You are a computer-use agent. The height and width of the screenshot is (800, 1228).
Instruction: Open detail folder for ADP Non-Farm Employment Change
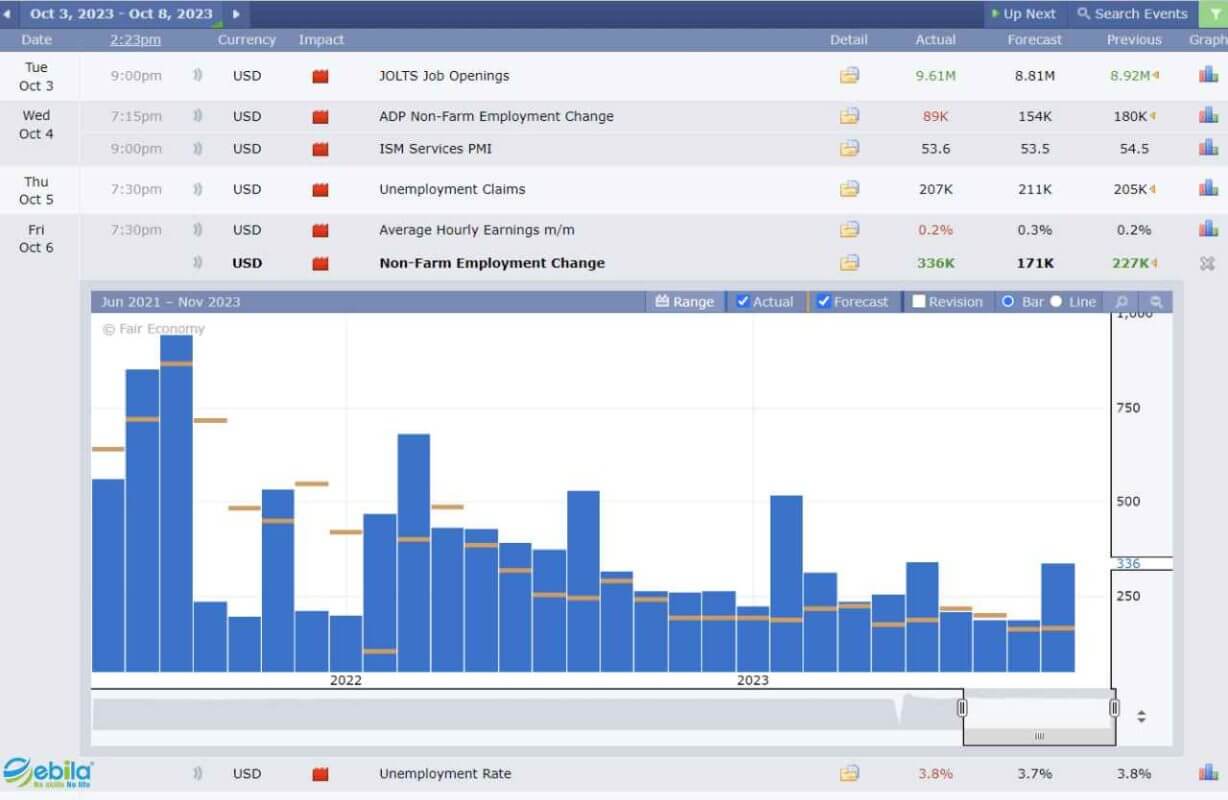849,116
